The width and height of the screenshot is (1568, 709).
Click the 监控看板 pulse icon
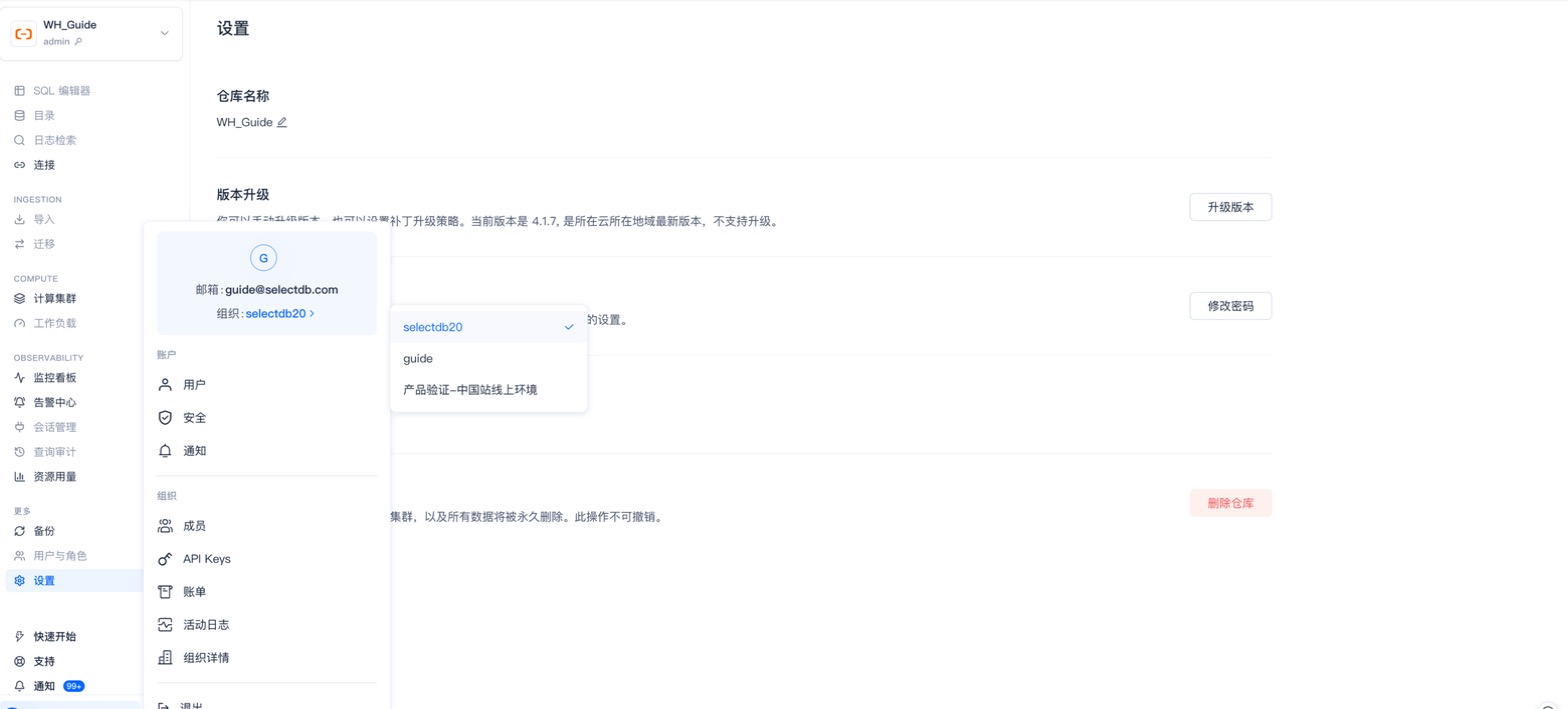pyautogui.click(x=19, y=378)
